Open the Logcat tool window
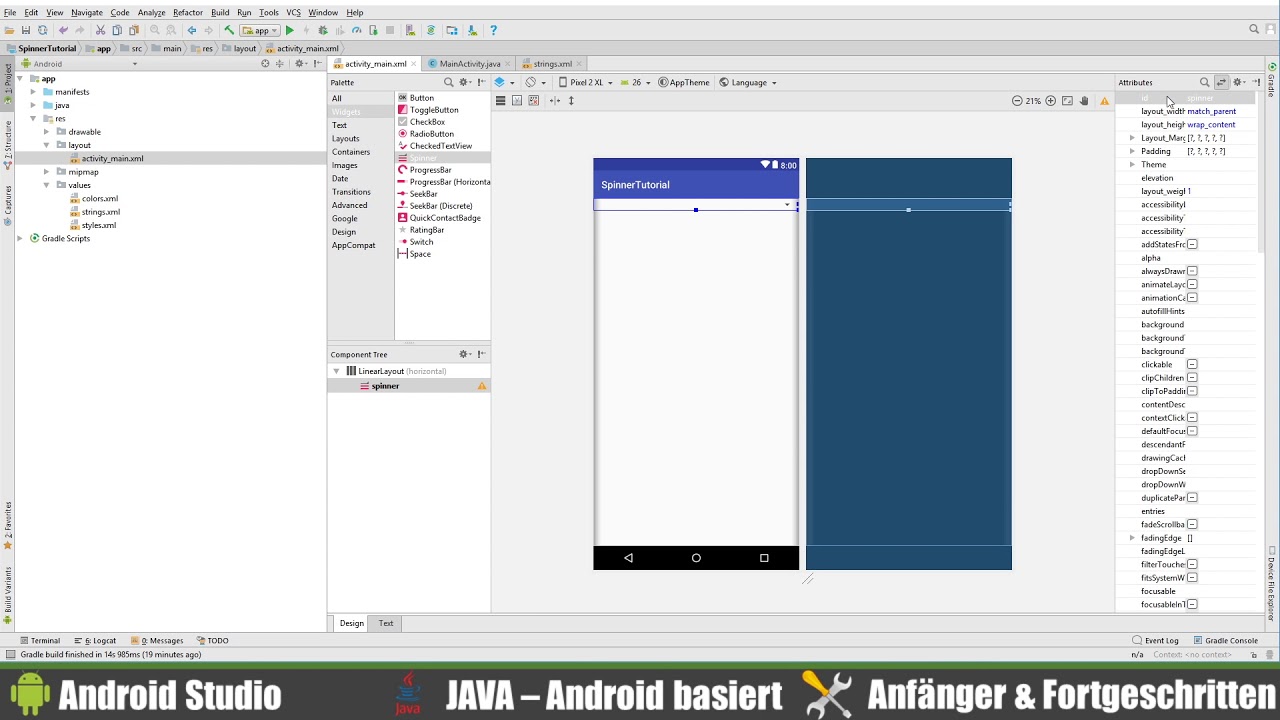This screenshot has height=720, width=1280. tap(95, 640)
